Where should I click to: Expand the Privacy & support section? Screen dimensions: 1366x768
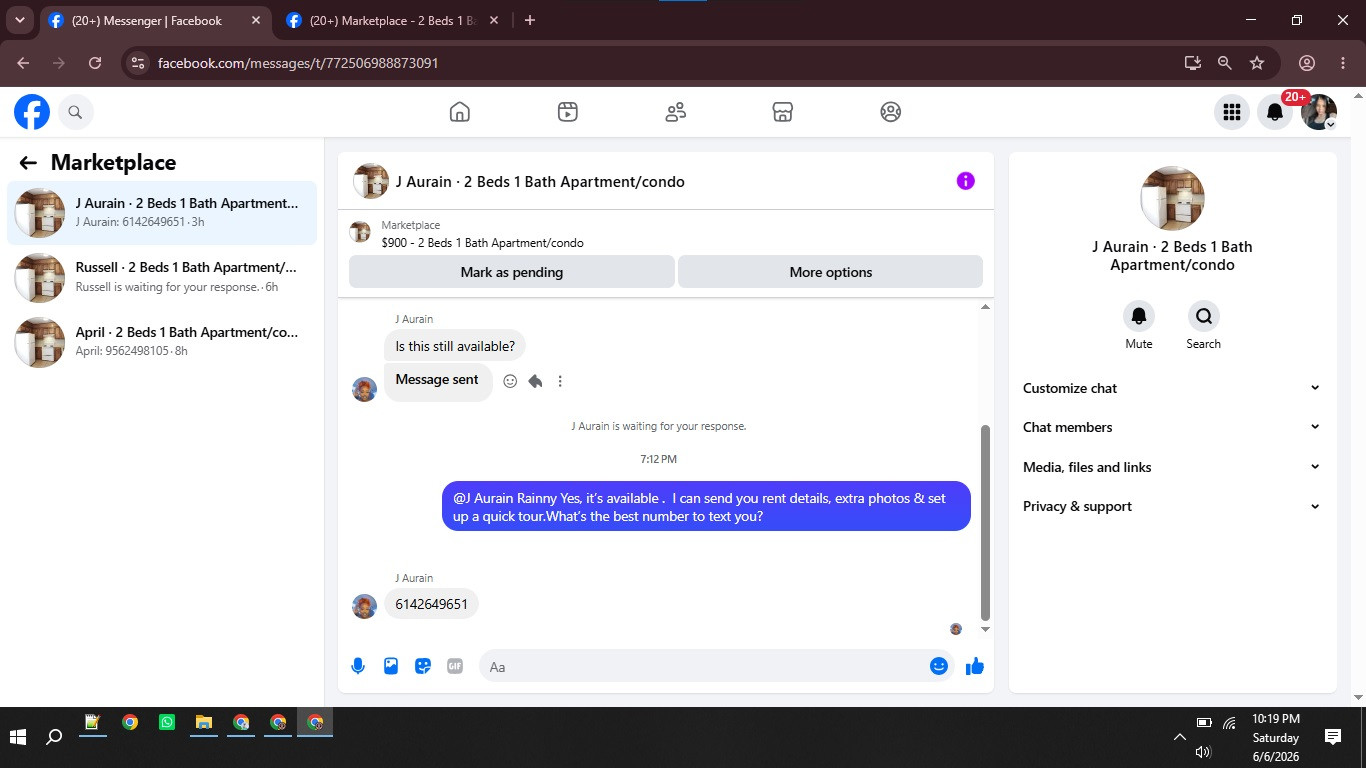click(x=1172, y=506)
